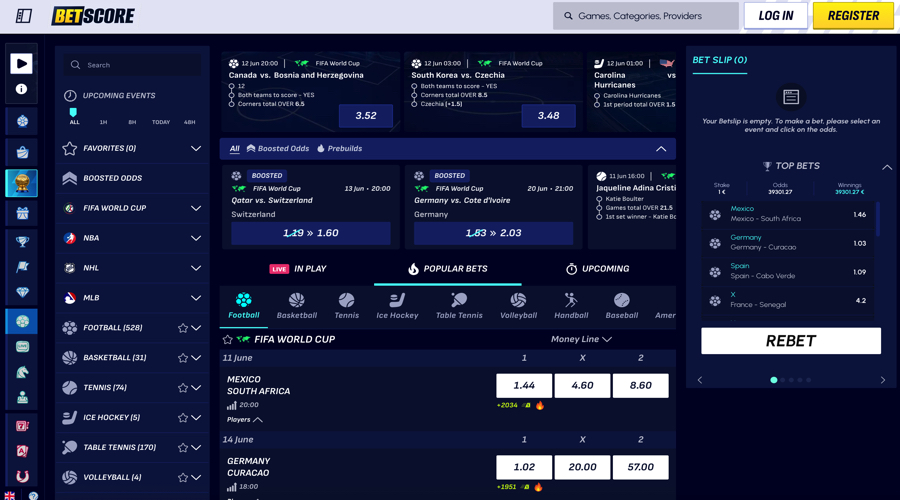Screen dimensions: 900x500
Task: Select the UK flag language icon
Action: [x=9, y=495]
